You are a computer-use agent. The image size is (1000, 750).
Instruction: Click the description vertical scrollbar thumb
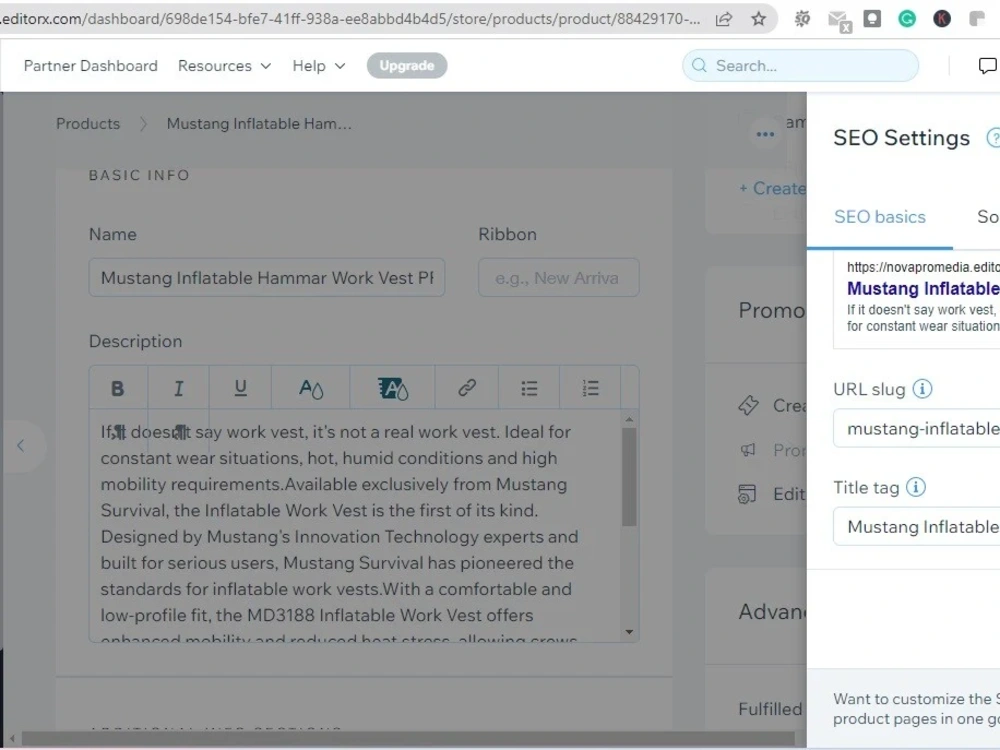pyautogui.click(x=629, y=476)
